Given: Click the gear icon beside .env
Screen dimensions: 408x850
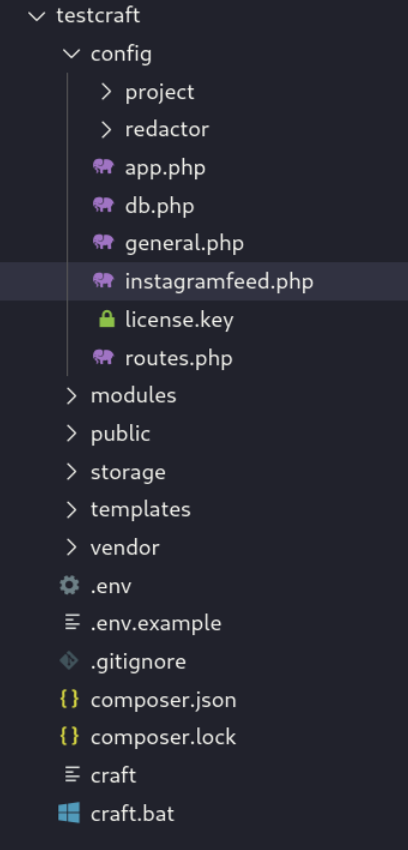Looking at the screenshot, I should tap(69, 585).
